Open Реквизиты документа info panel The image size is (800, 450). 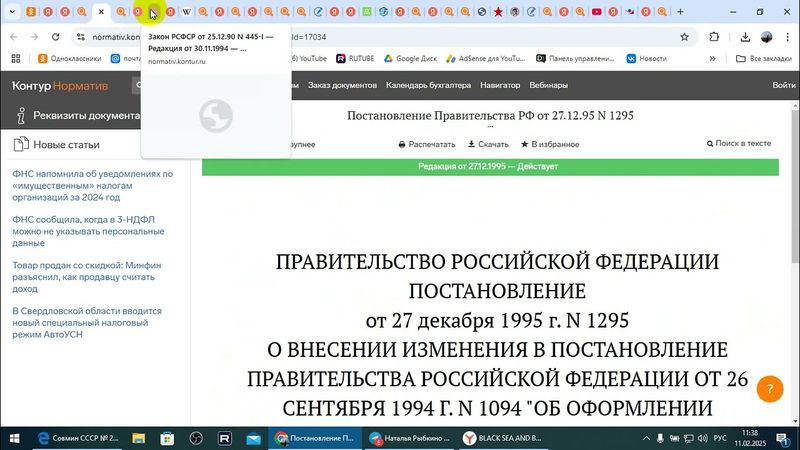click(77, 115)
